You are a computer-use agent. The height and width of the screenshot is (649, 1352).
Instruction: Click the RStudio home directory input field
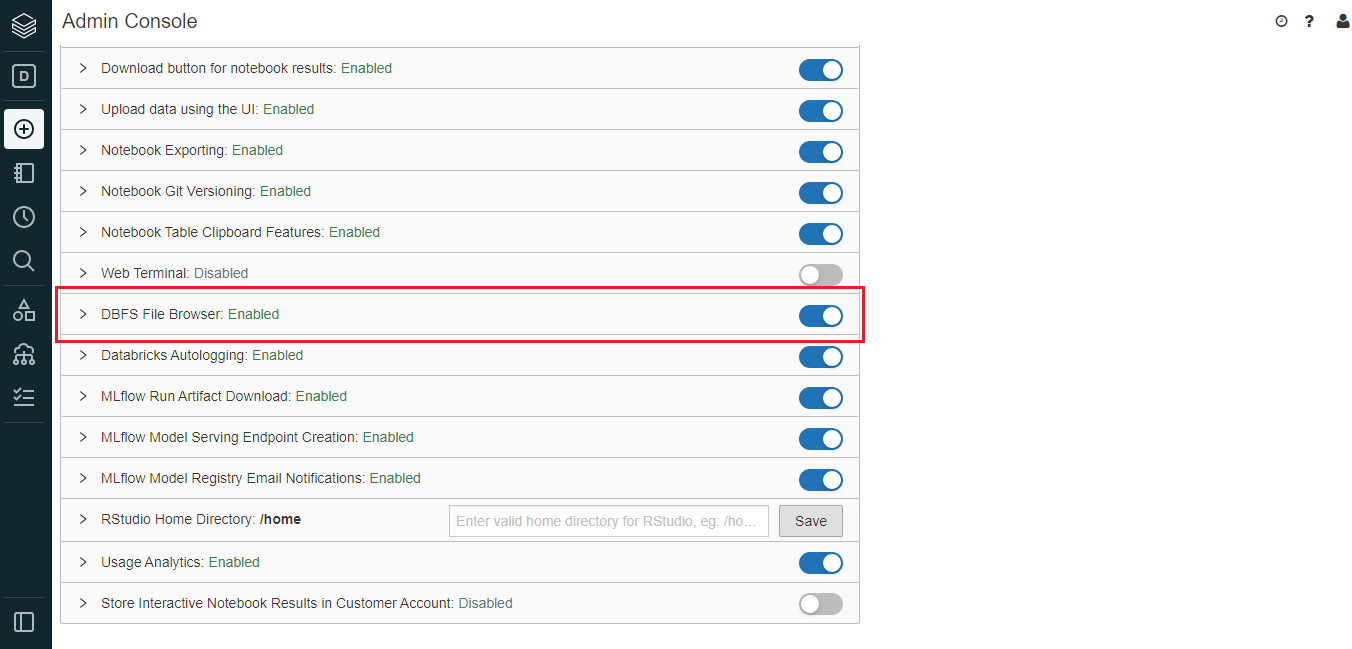pyautogui.click(x=608, y=520)
